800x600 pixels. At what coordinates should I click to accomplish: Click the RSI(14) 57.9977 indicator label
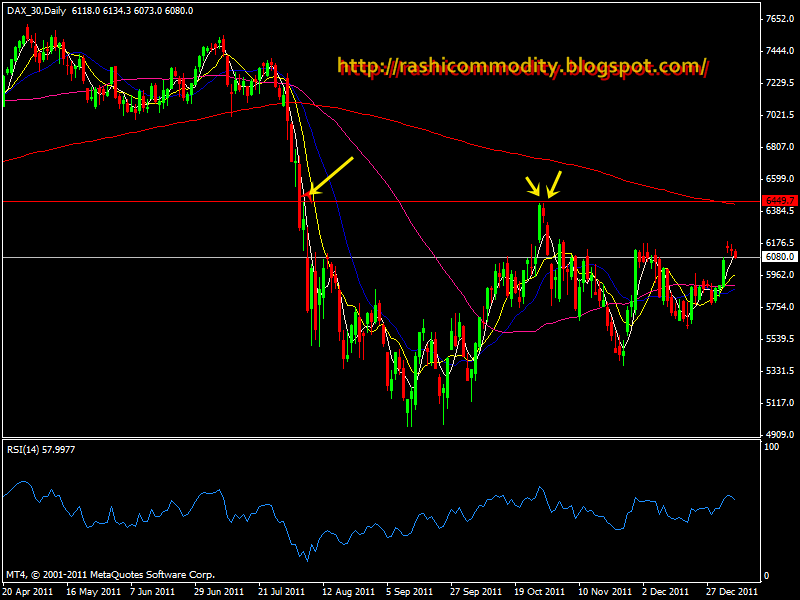pyautogui.click(x=41, y=449)
